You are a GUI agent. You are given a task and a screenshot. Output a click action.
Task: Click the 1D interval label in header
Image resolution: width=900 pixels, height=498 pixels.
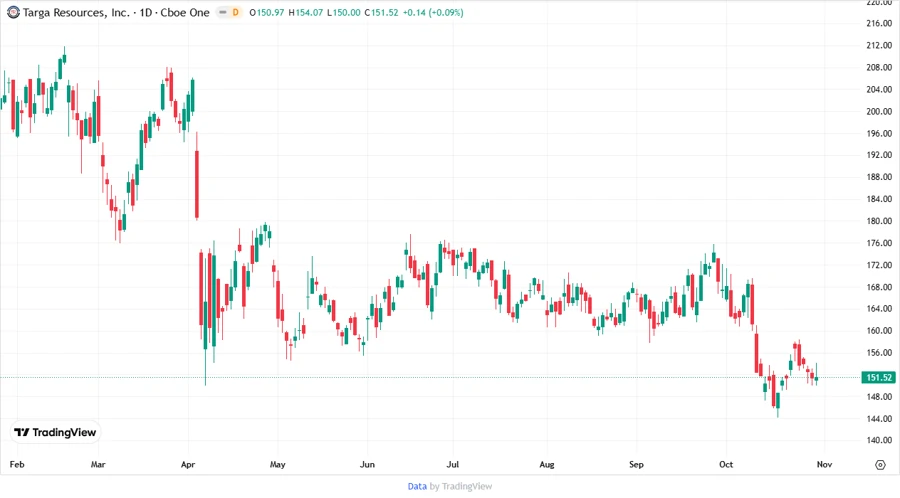(x=146, y=13)
